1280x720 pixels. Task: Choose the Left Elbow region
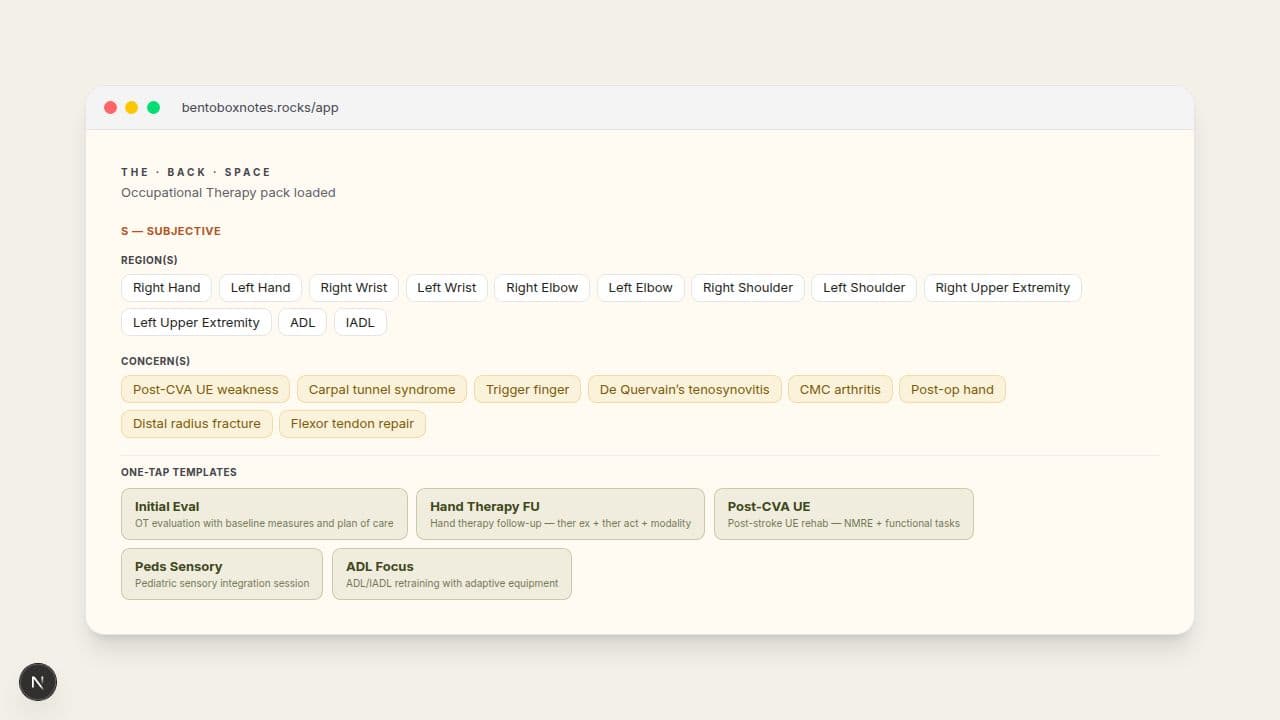click(641, 288)
